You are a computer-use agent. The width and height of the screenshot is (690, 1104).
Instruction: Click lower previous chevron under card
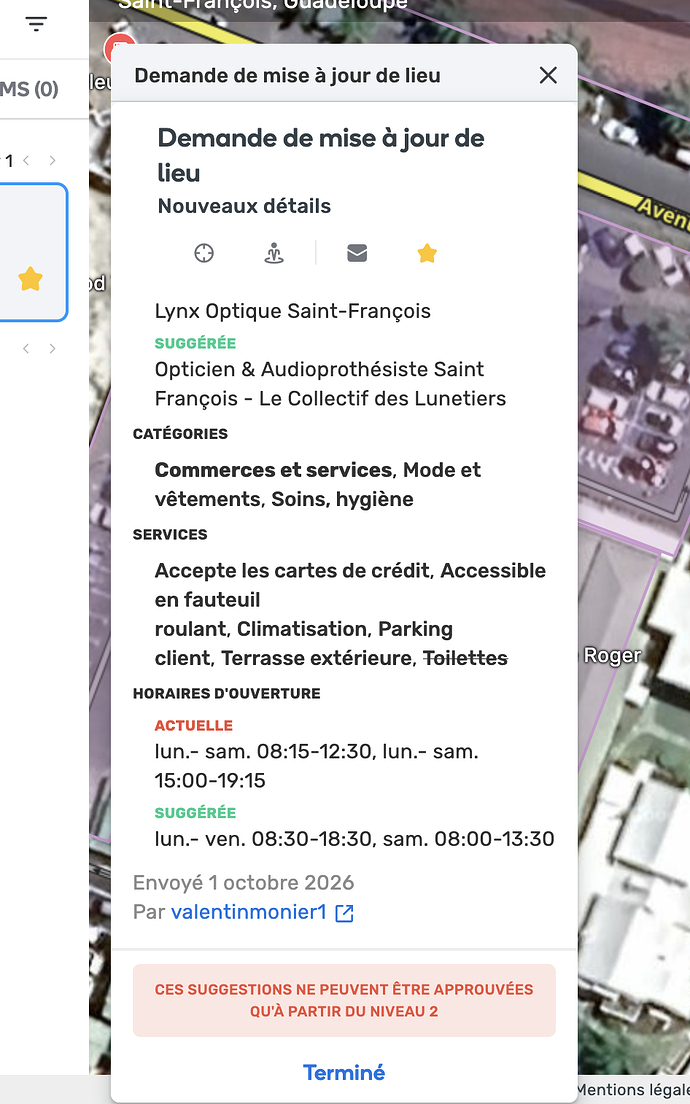26,349
